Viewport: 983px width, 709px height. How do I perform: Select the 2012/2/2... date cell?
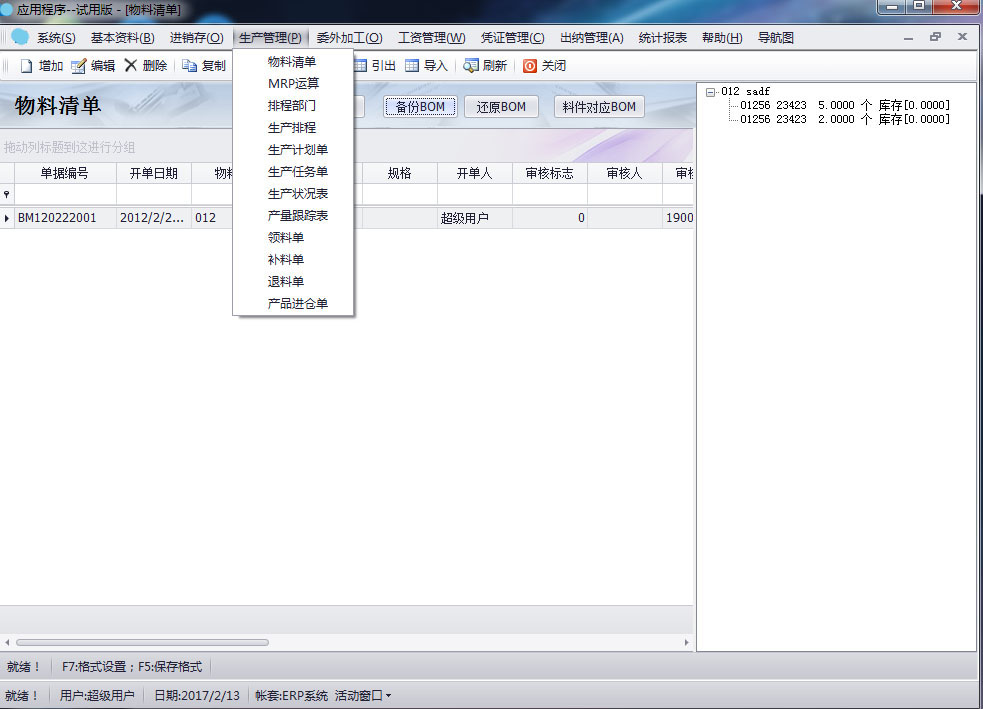point(154,218)
